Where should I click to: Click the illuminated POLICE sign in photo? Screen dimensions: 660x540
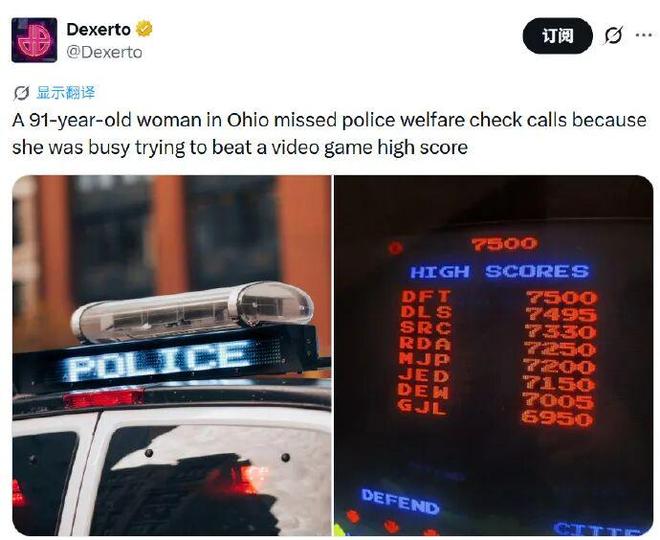[x=160, y=359]
